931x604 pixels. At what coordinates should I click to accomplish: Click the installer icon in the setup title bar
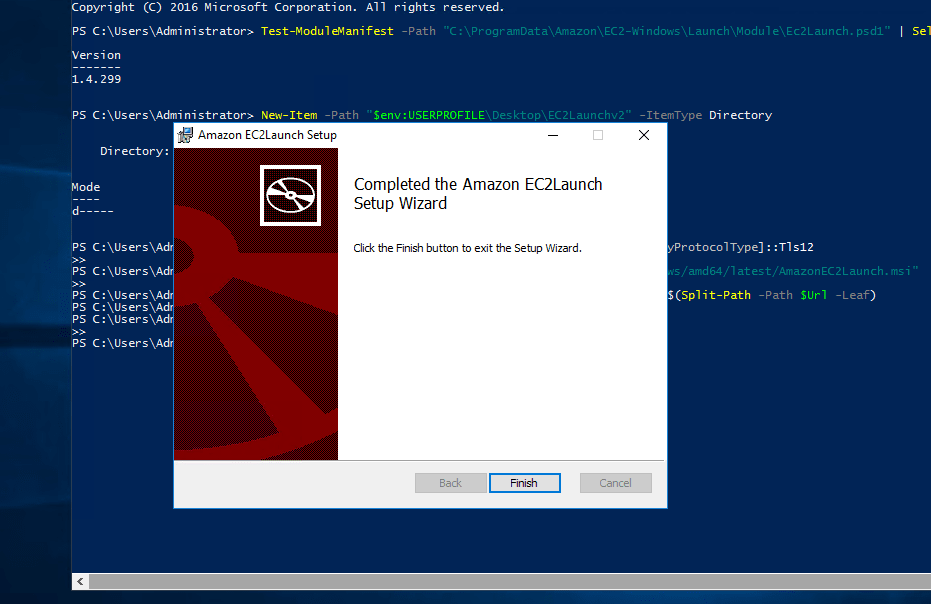pos(185,135)
